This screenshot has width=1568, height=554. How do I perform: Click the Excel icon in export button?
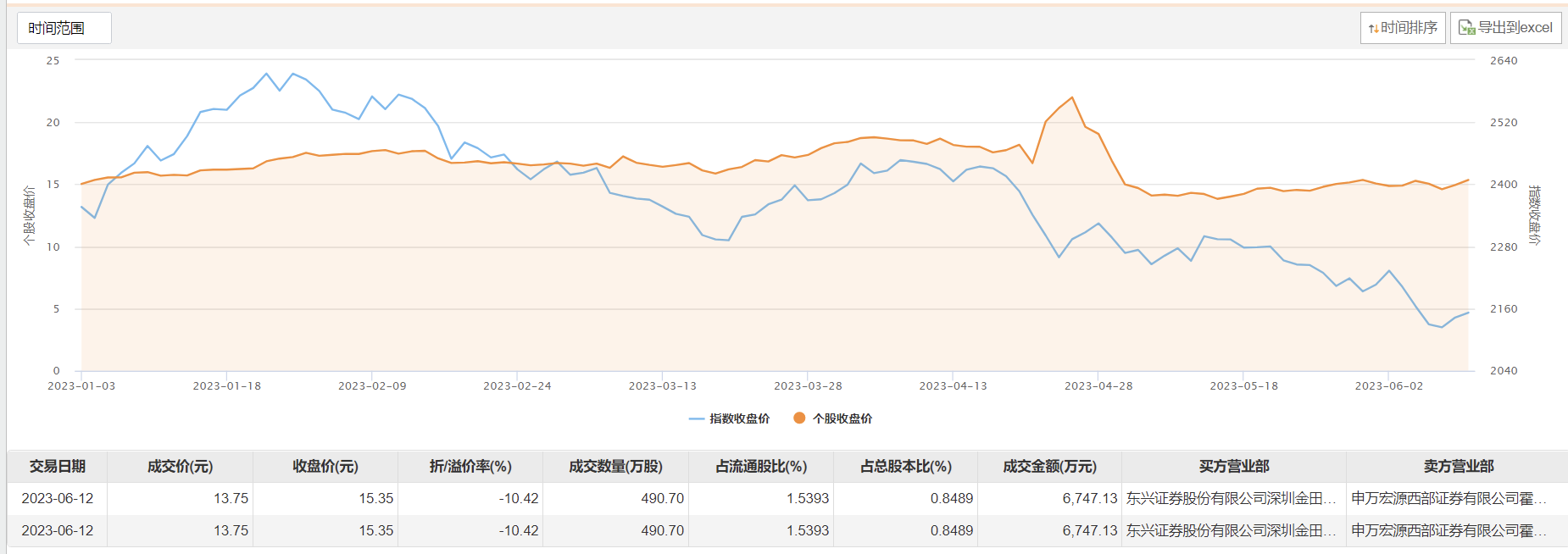tap(1466, 28)
